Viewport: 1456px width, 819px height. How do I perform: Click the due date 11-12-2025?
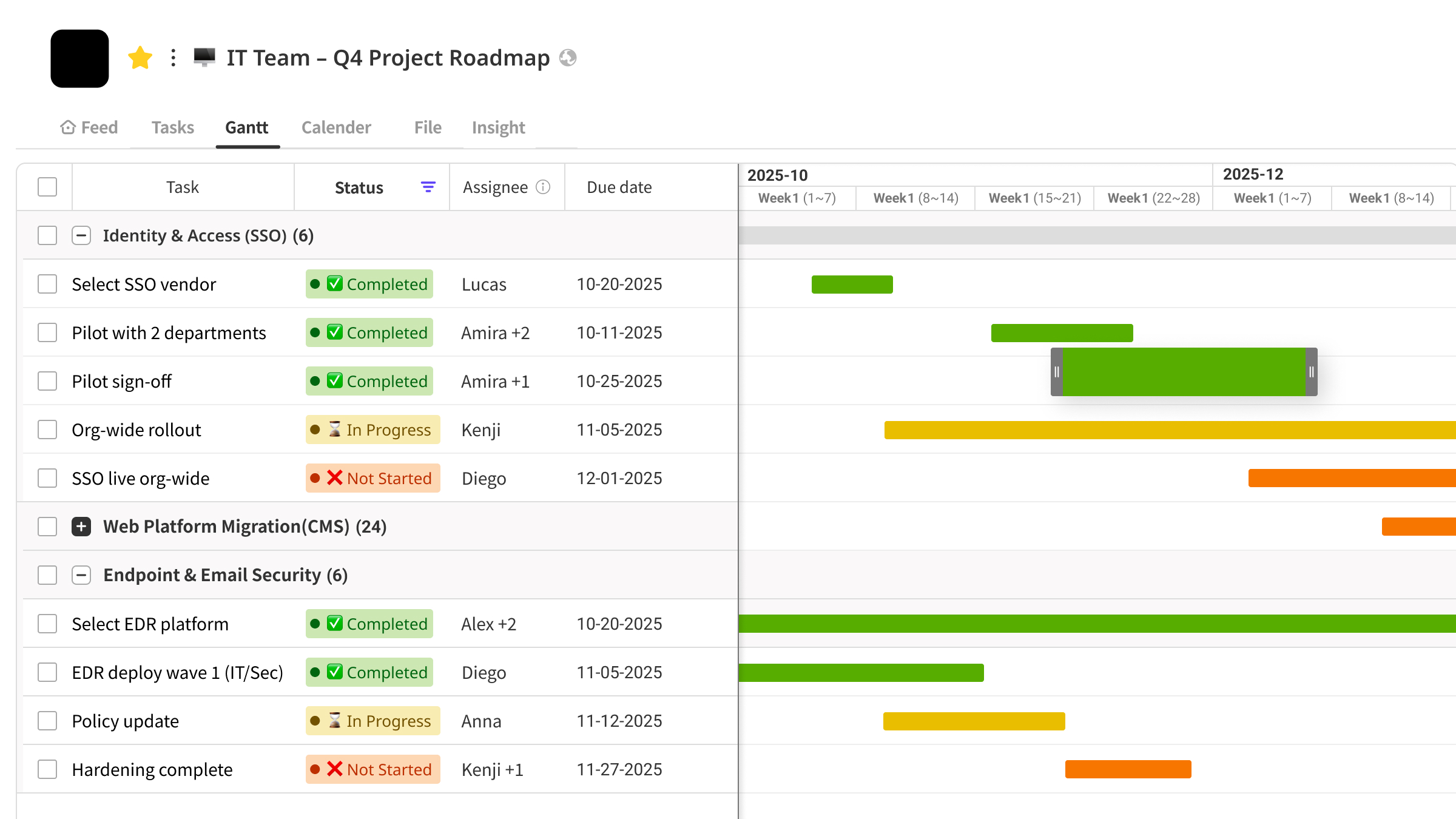coord(619,721)
